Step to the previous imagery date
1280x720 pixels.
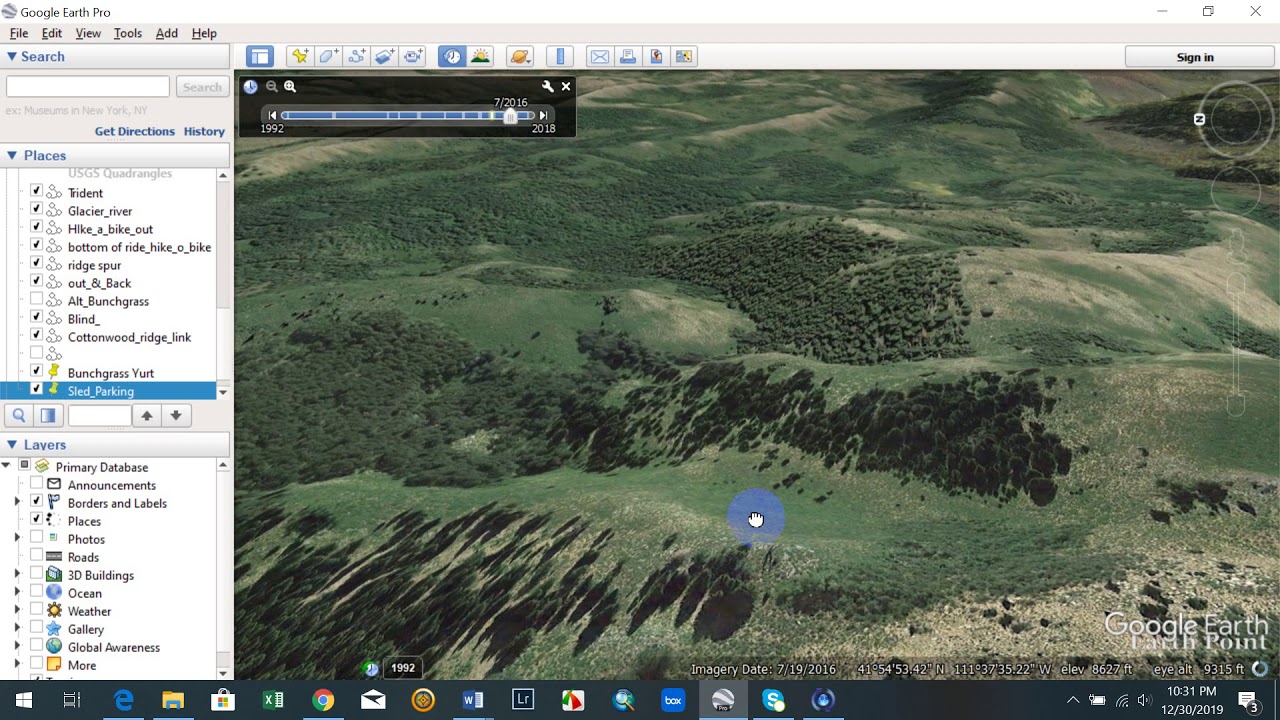(272, 115)
